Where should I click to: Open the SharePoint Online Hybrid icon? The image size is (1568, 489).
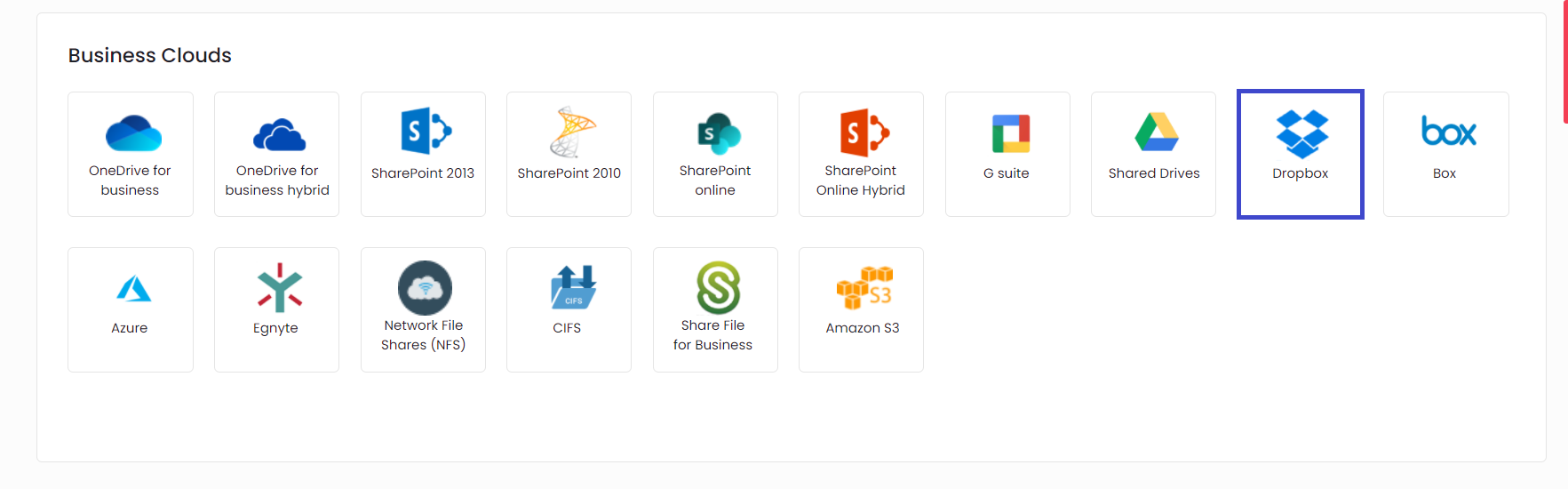[864, 132]
